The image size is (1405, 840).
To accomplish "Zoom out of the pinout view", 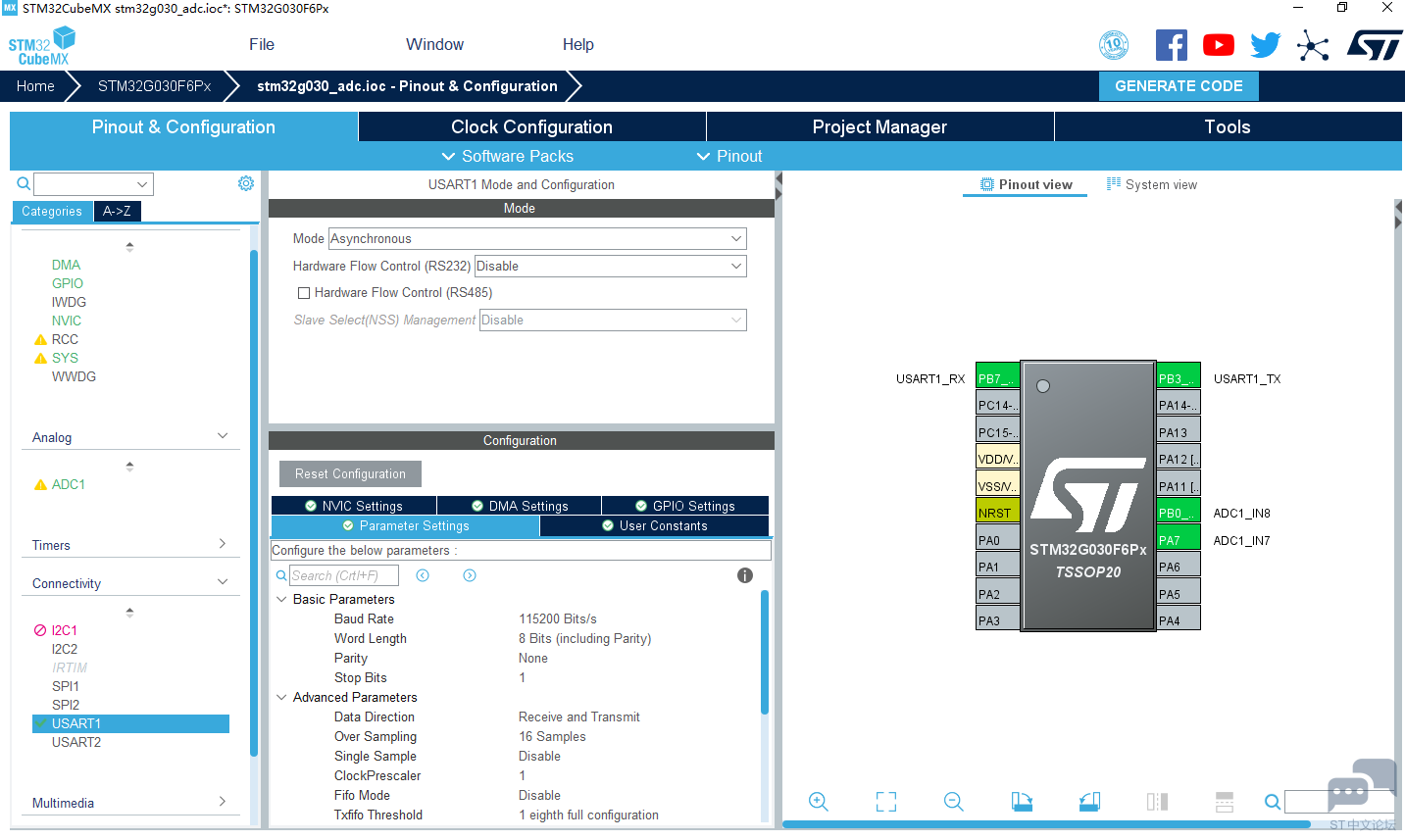I will [x=954, y=802].
